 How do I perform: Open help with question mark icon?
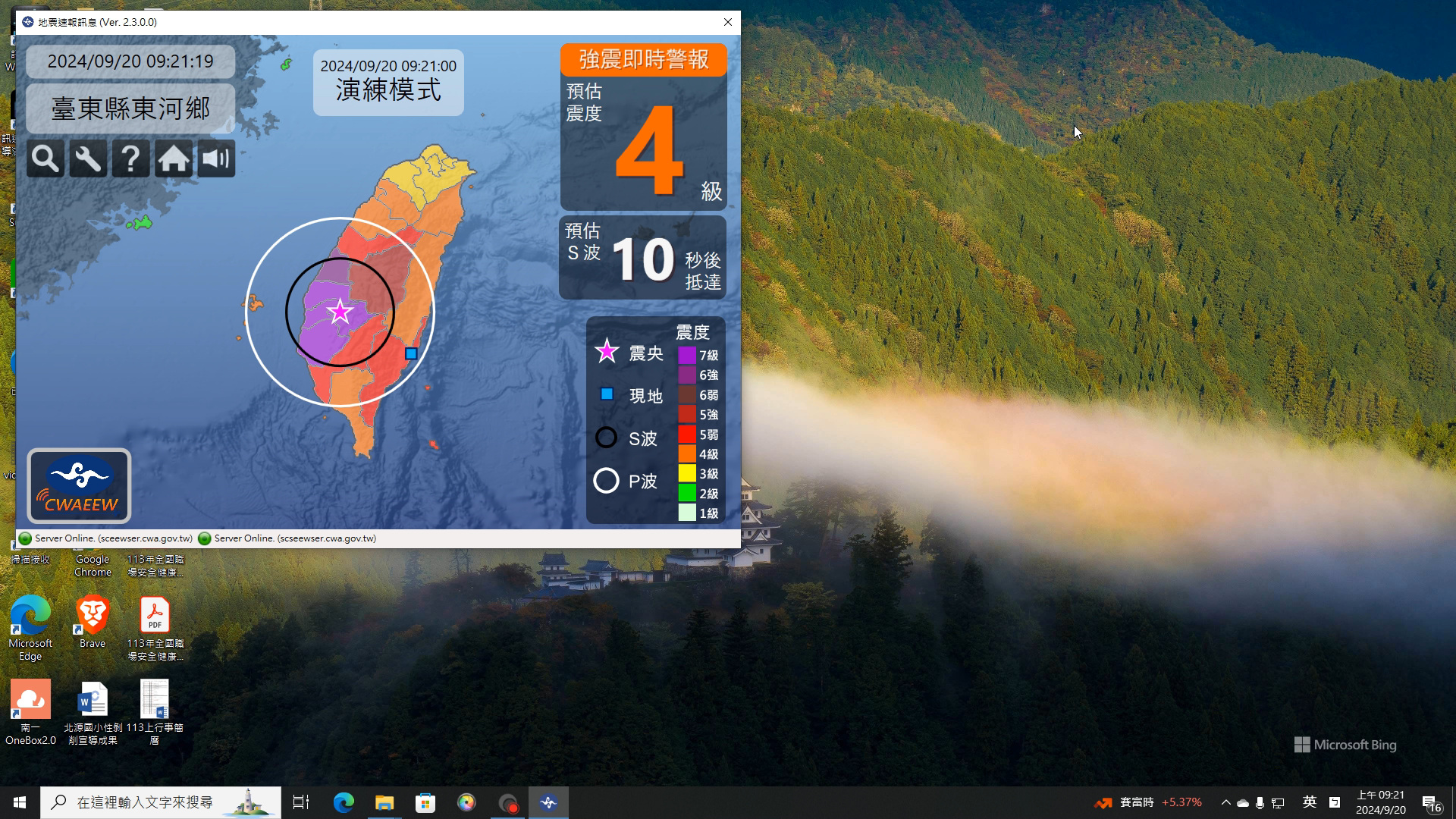pos(130,159)
